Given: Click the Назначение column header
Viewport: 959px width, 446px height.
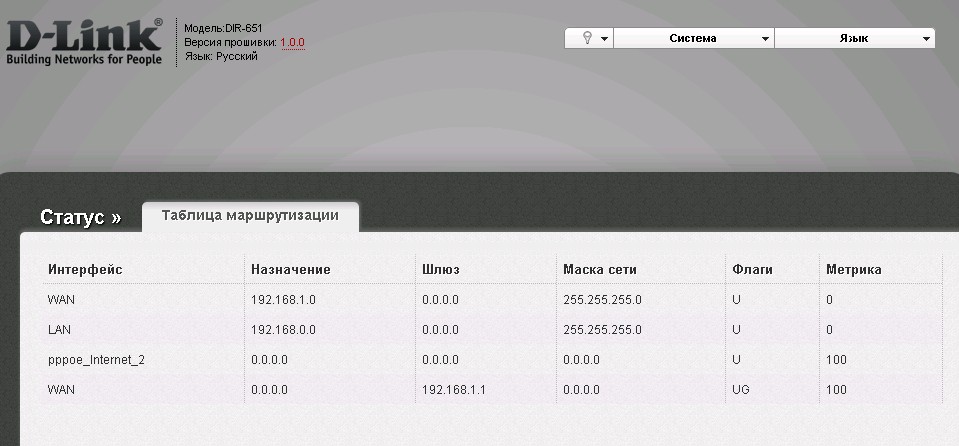Looking at the screenshot, I should pyautogui.click(x=291, y=269).
